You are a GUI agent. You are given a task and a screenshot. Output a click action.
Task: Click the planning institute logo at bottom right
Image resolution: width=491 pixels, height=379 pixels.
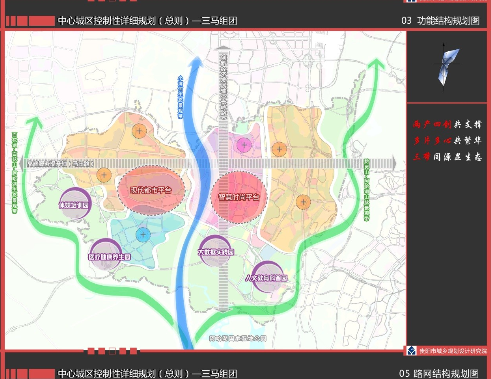tap(412, 351)
